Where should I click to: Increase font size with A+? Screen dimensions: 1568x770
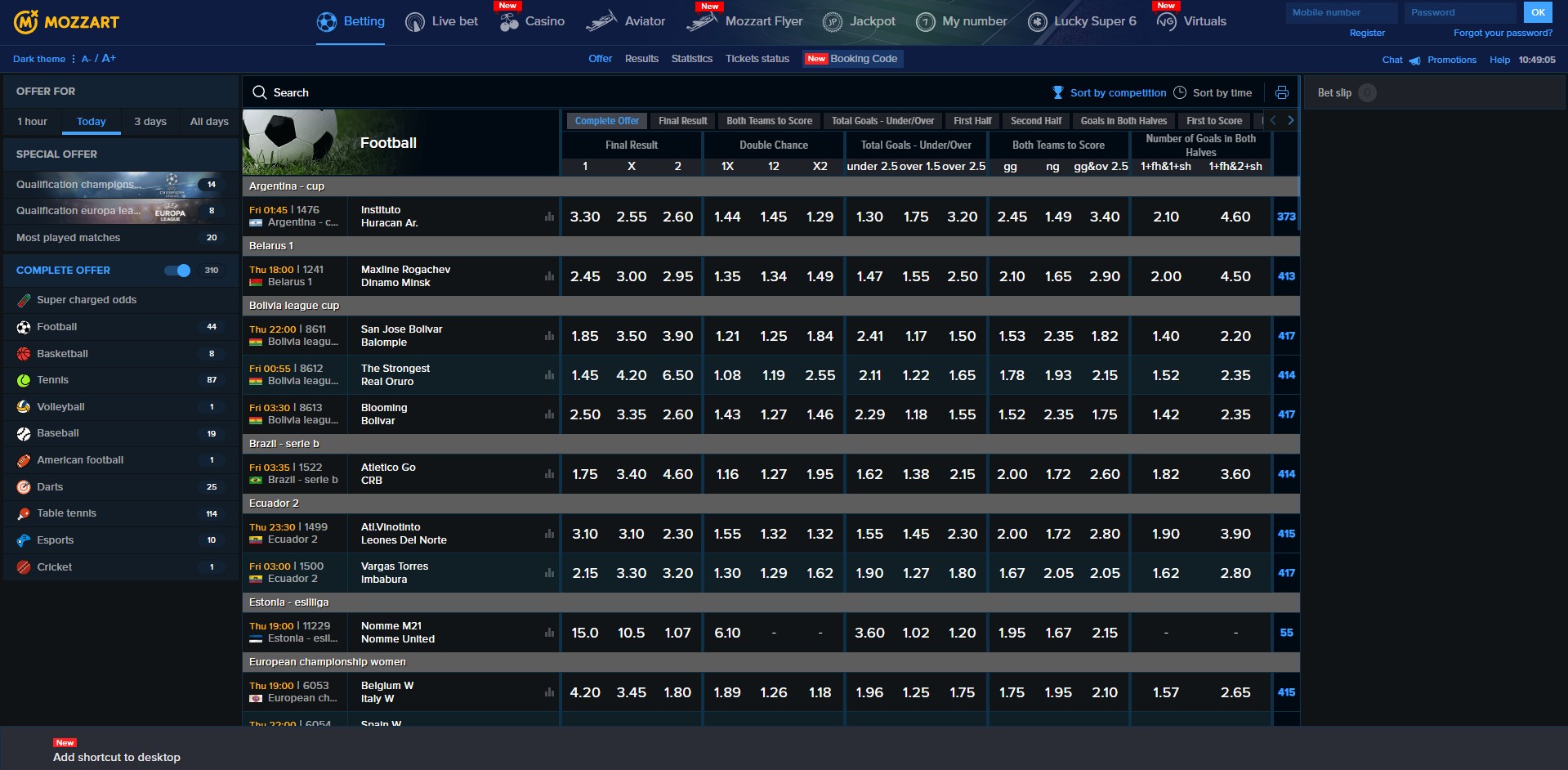pos(109,59)
